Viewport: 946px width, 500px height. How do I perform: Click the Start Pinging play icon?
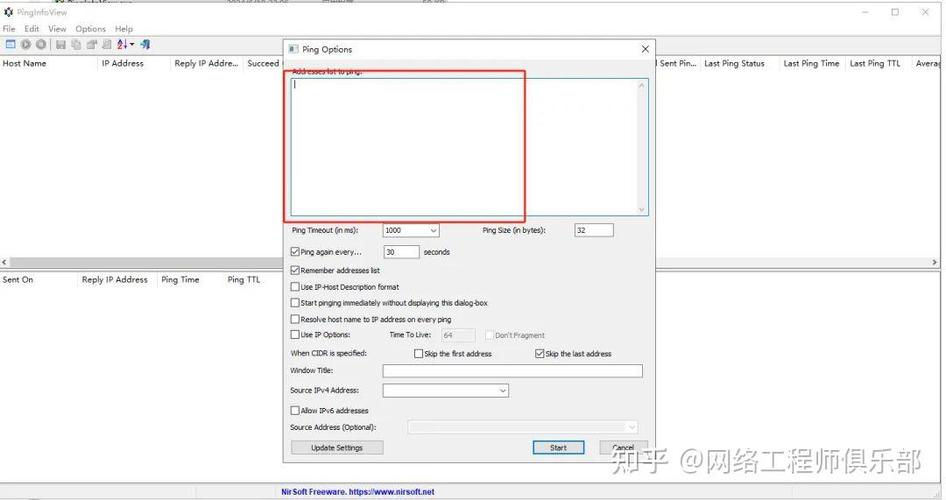26,45
